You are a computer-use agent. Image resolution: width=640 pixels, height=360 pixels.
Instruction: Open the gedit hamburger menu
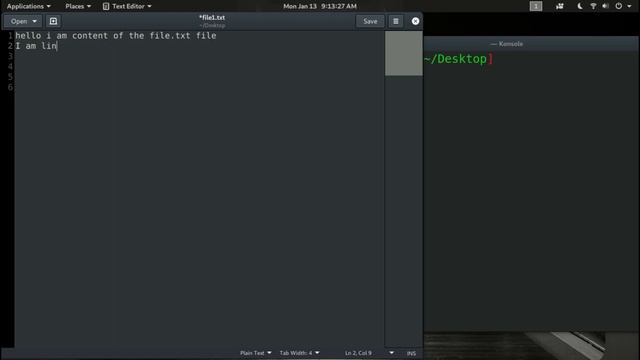(x=396, y=21)
